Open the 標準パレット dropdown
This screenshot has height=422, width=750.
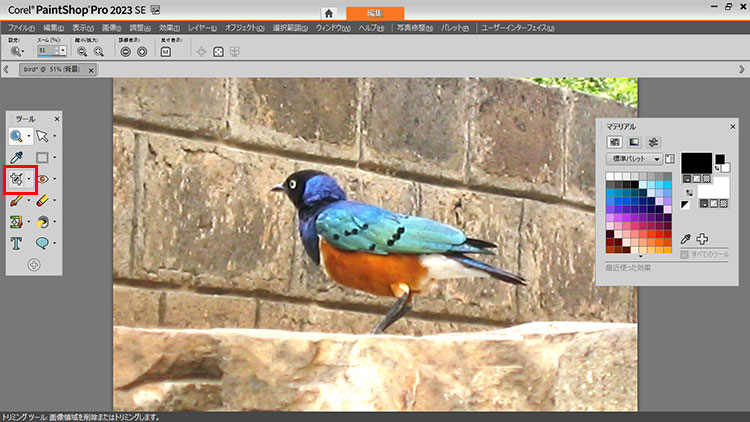[x=635, y=159]
